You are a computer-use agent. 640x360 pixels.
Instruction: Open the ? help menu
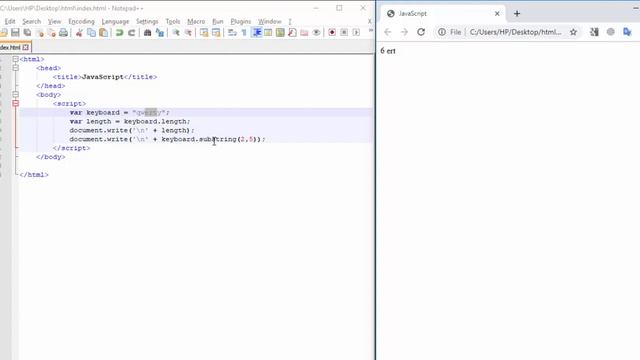[x=290, y=22]
